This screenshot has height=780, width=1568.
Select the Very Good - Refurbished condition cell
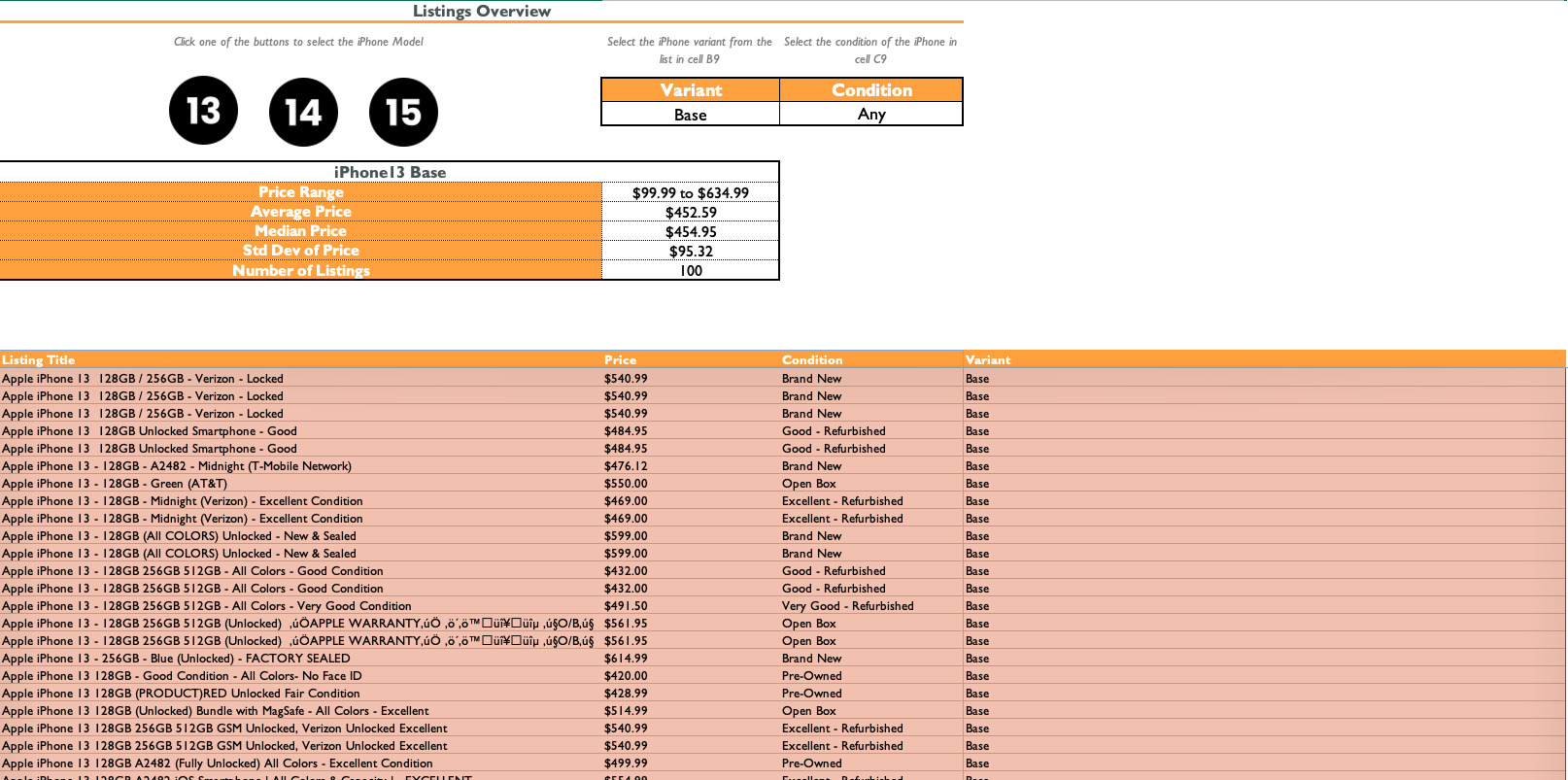(847, 606)
